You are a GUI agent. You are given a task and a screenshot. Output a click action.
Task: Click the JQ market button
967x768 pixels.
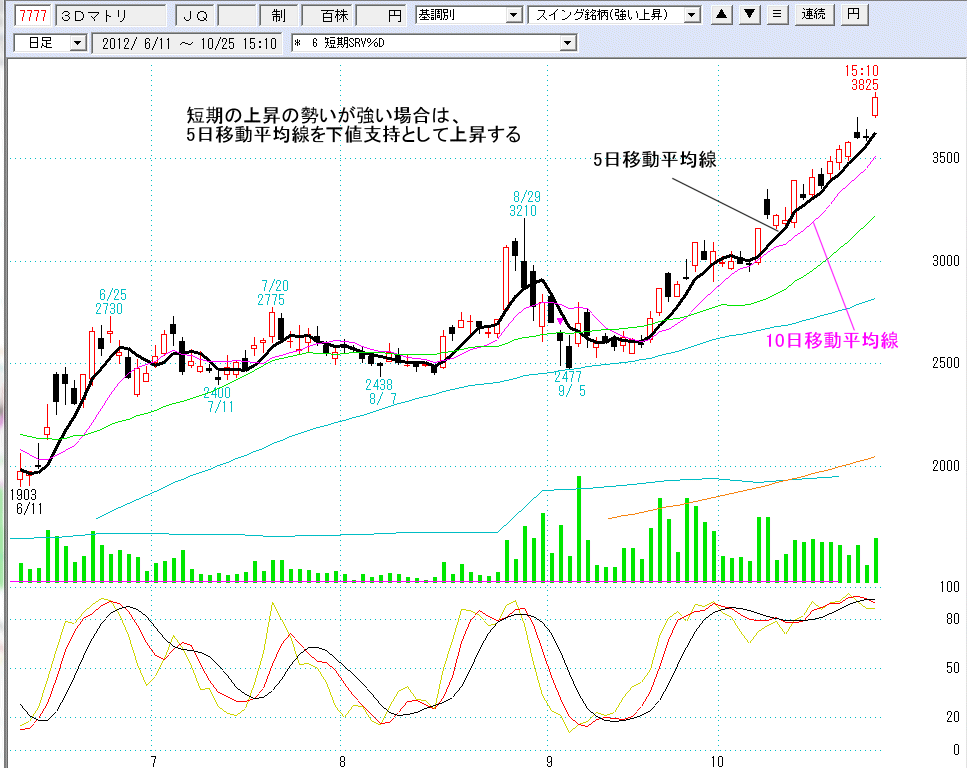(x=195, y=15)
